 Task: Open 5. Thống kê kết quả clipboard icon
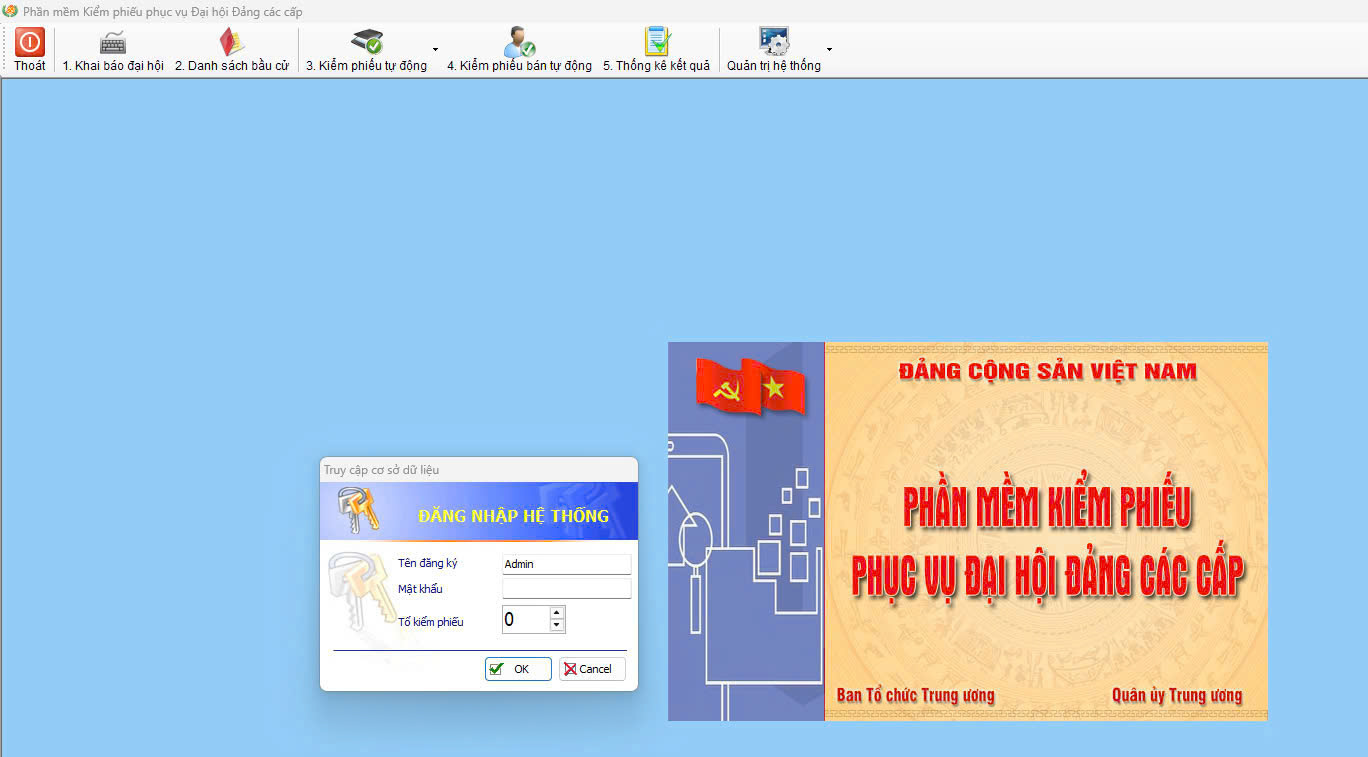[657, 42]
